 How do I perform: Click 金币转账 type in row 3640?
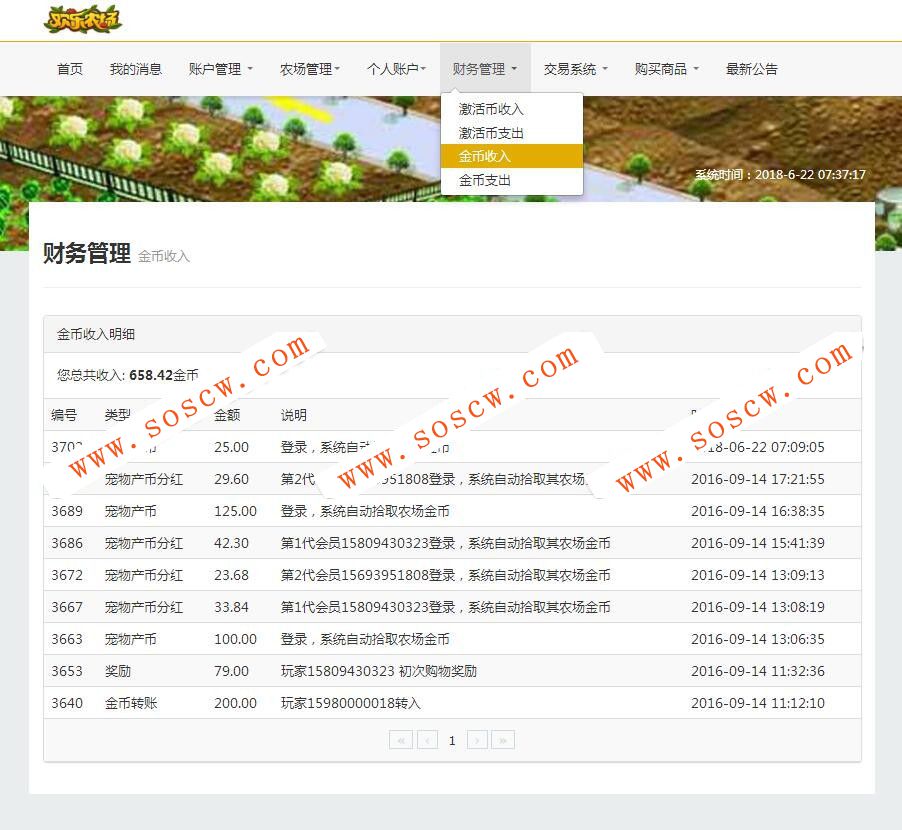point(131,703)
